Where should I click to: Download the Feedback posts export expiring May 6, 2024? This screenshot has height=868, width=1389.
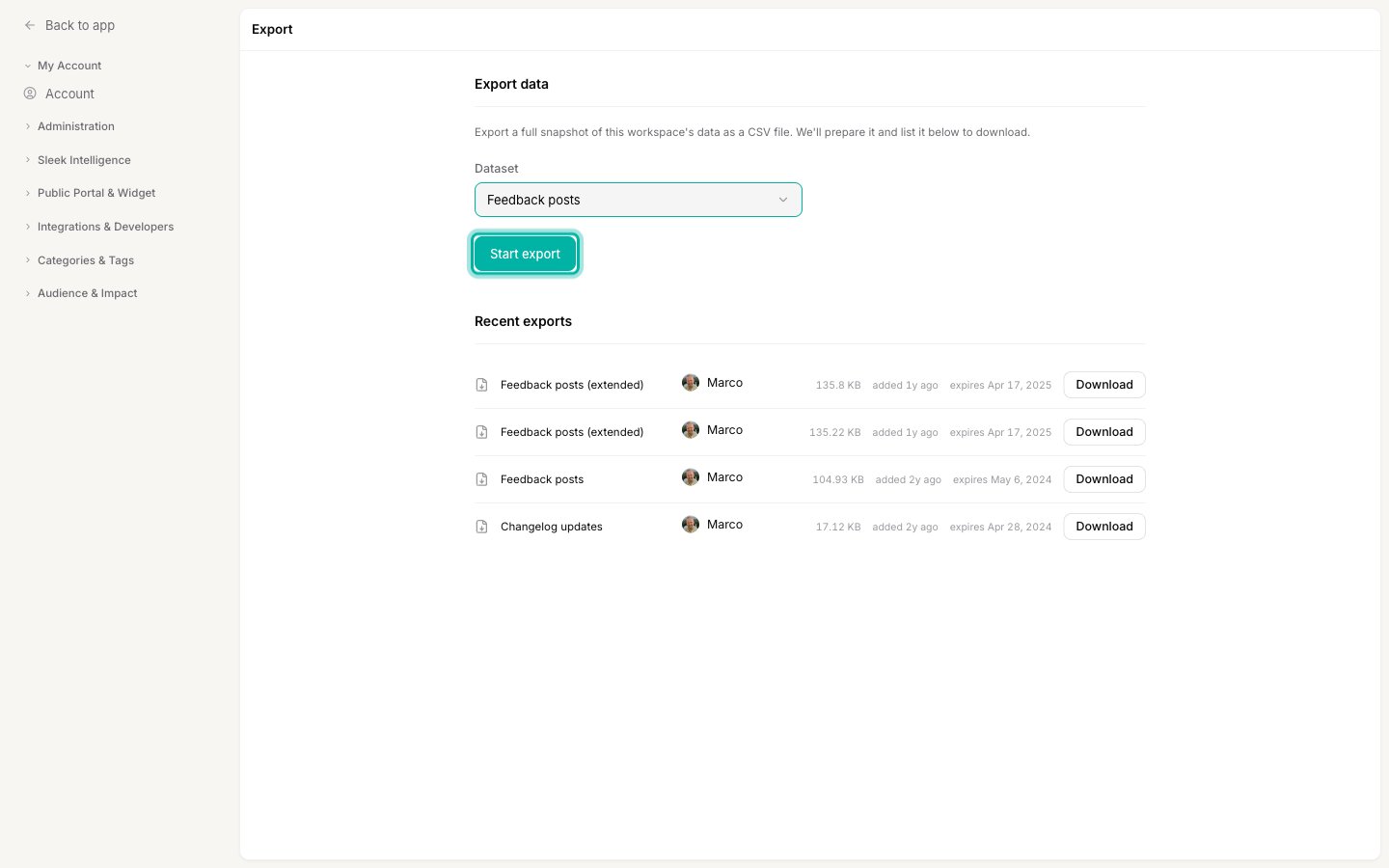(x=1104, y=479)
